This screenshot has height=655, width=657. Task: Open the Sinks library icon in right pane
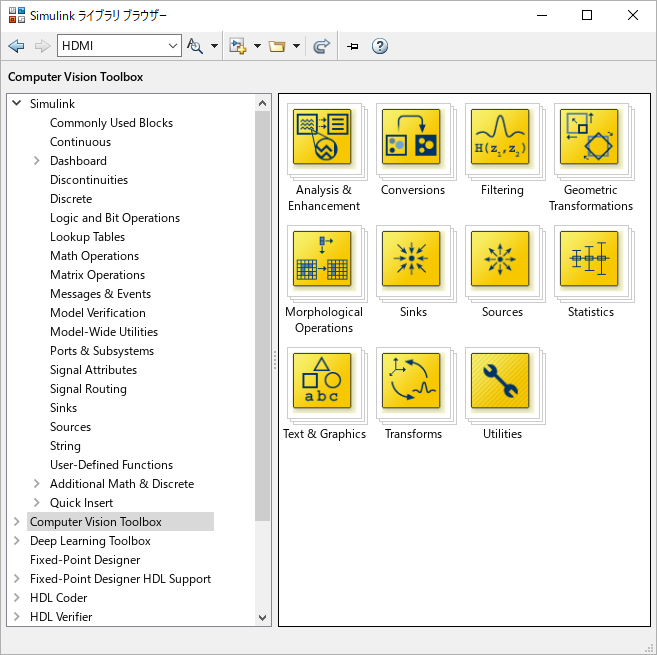pyautogui.click(x=411, y=259)
